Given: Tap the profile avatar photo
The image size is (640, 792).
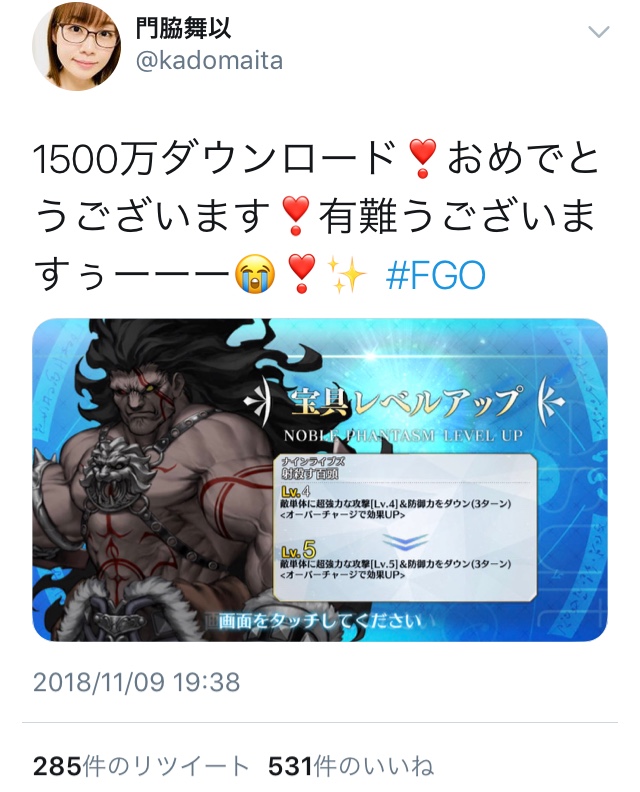Looking at the screenshot, I should point(76,47).
